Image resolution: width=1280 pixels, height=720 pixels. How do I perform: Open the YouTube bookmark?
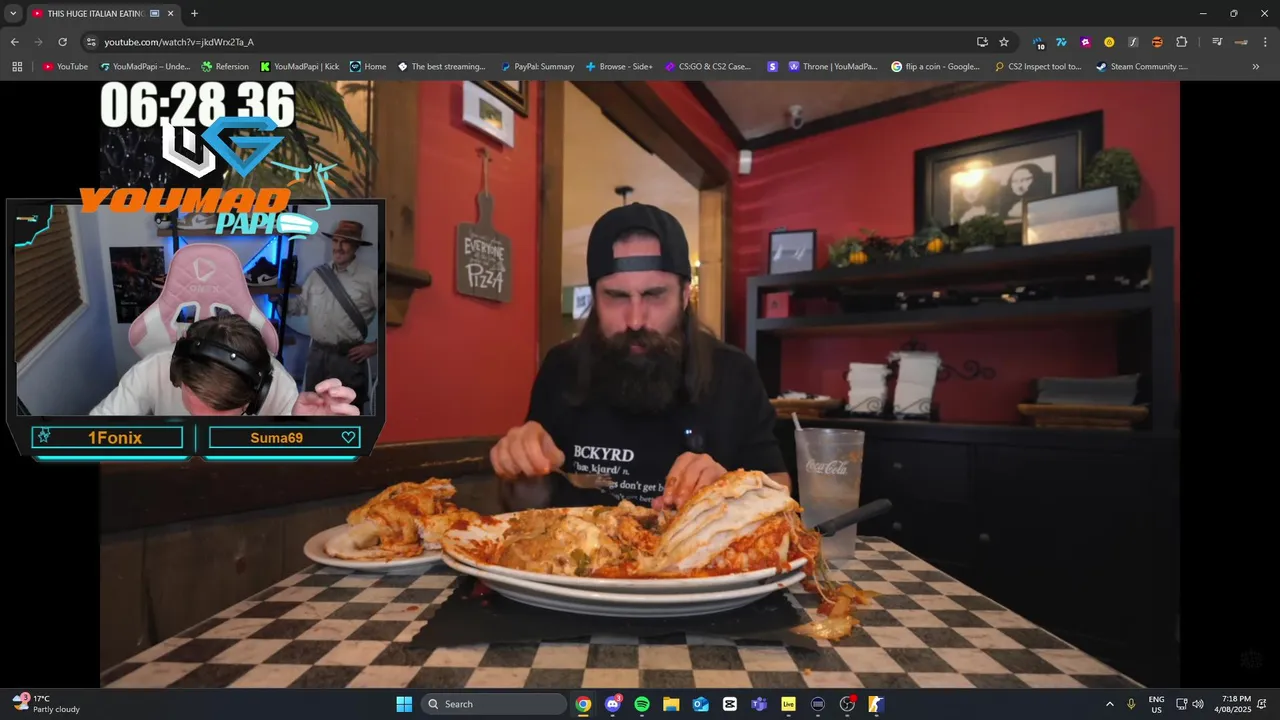65,67
